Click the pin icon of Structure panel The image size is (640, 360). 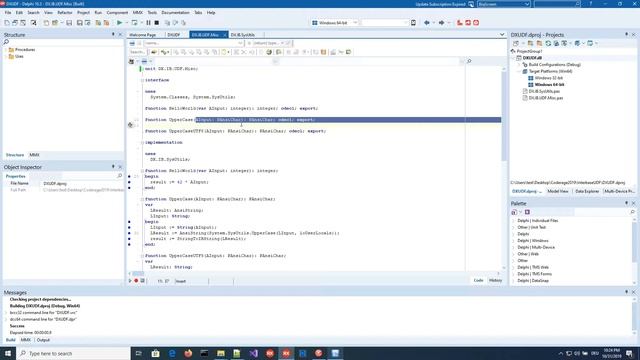pyautogui.click(x=113, y=35)
